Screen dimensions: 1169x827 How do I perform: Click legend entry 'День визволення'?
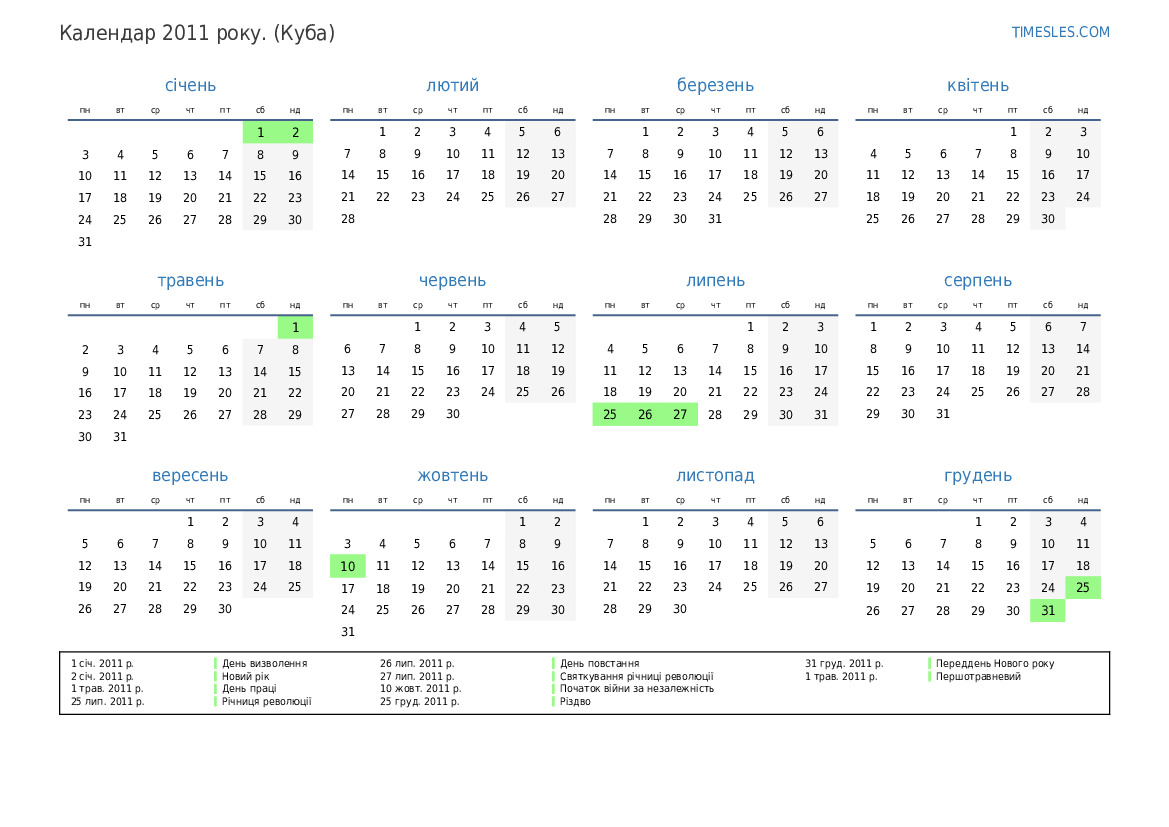point(265,664)
